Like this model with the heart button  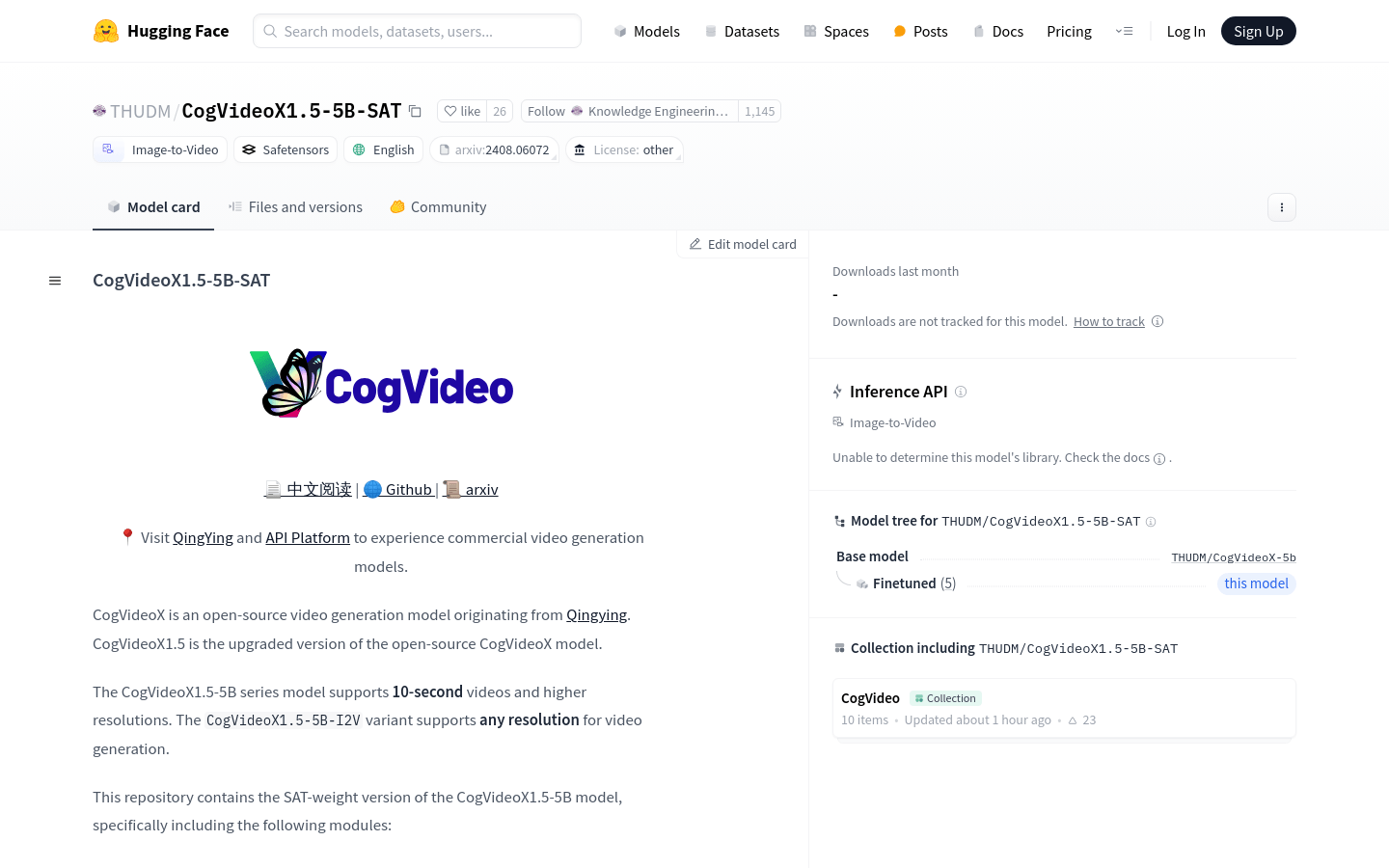(462, 111)
